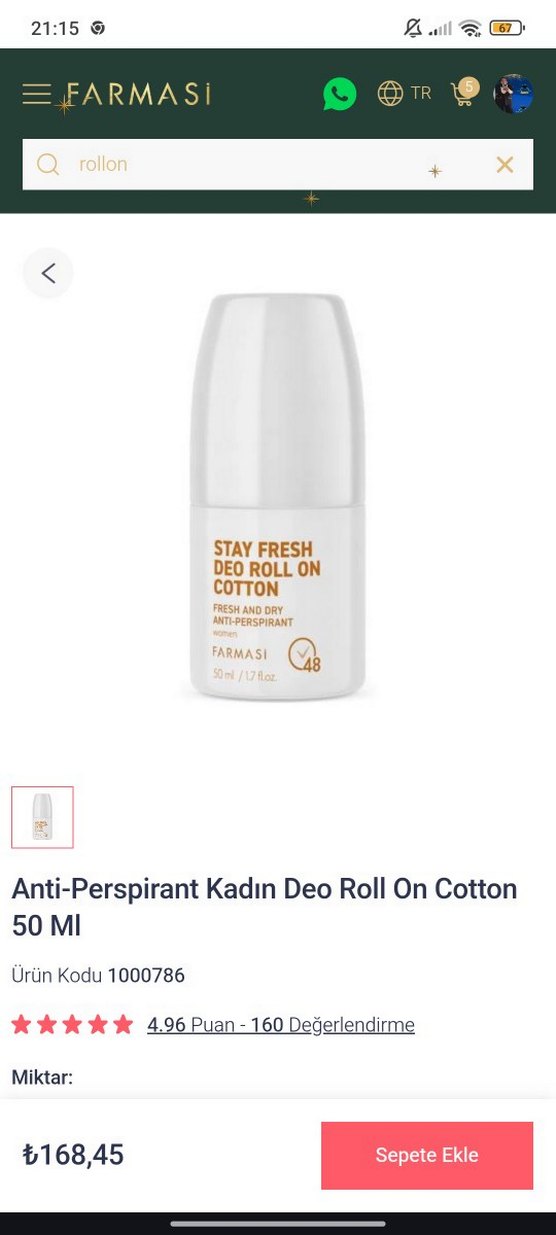Add product with Sepete Ekle button
Viewport: 556px width, 1235px height.
click(x=427, y=1155)
